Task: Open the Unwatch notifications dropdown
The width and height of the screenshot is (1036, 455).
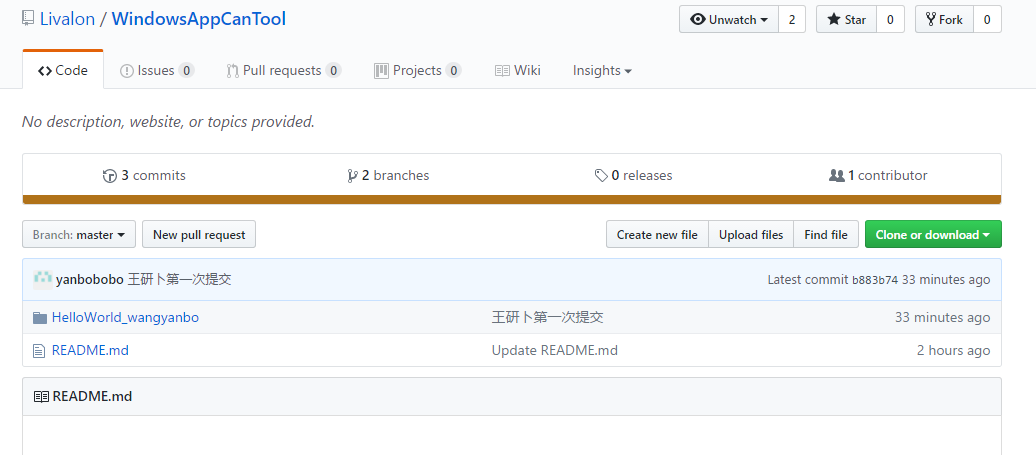Action: point(729,19)
